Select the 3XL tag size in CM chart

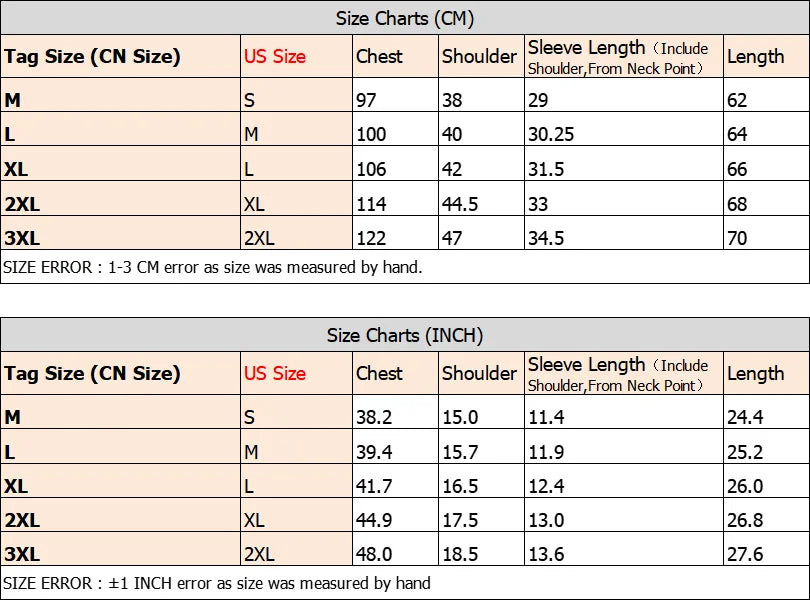[22, 239]
